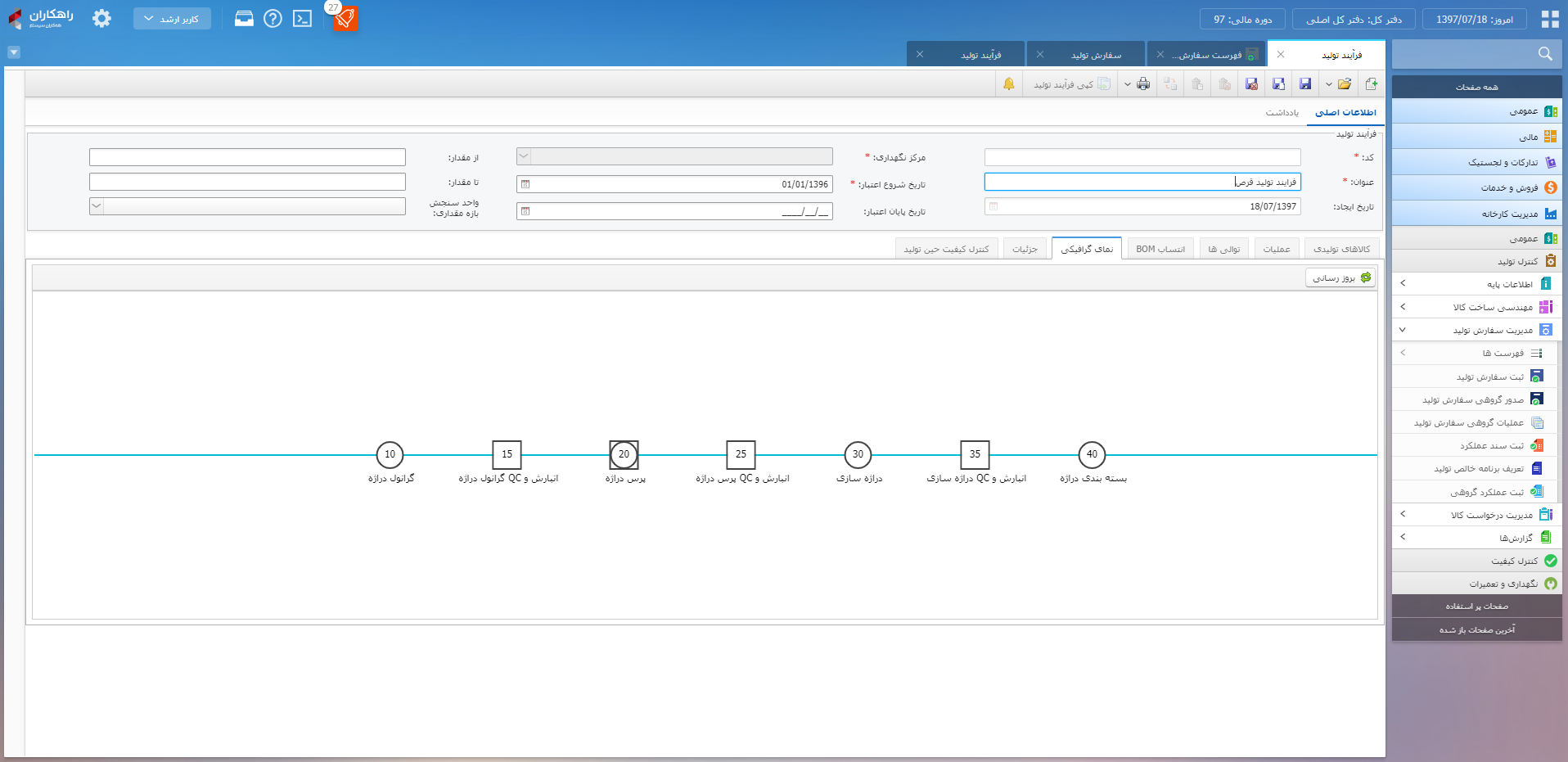Click the از مقدار input field

(x=247, y=157)
